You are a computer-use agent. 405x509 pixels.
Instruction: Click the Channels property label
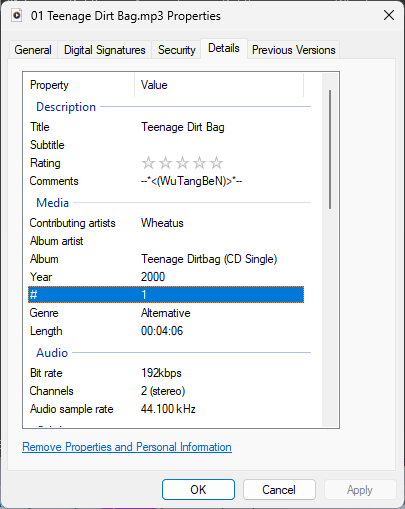(x=51, y=391)
